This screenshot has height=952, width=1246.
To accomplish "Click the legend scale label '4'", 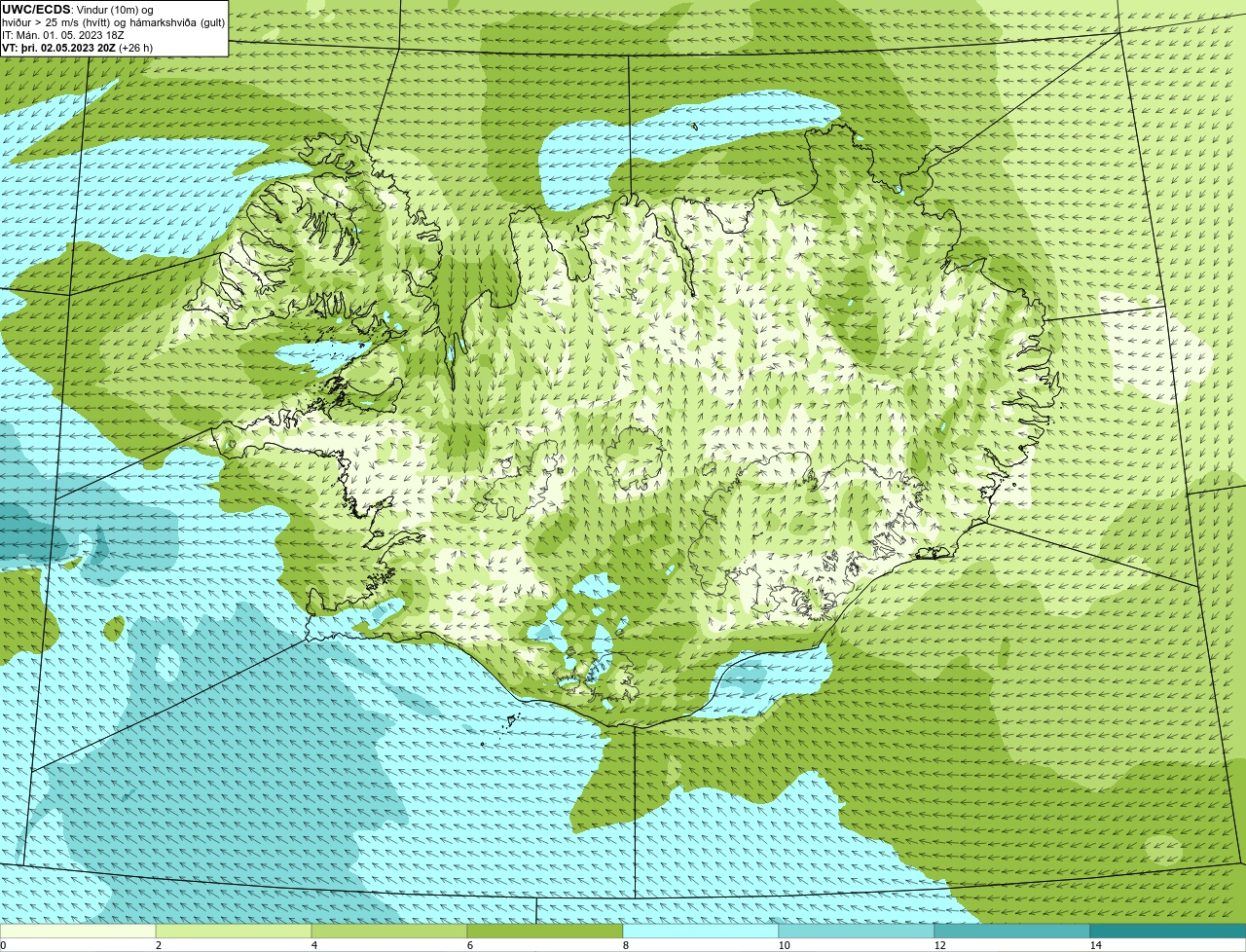I will (x=313, y=945).
